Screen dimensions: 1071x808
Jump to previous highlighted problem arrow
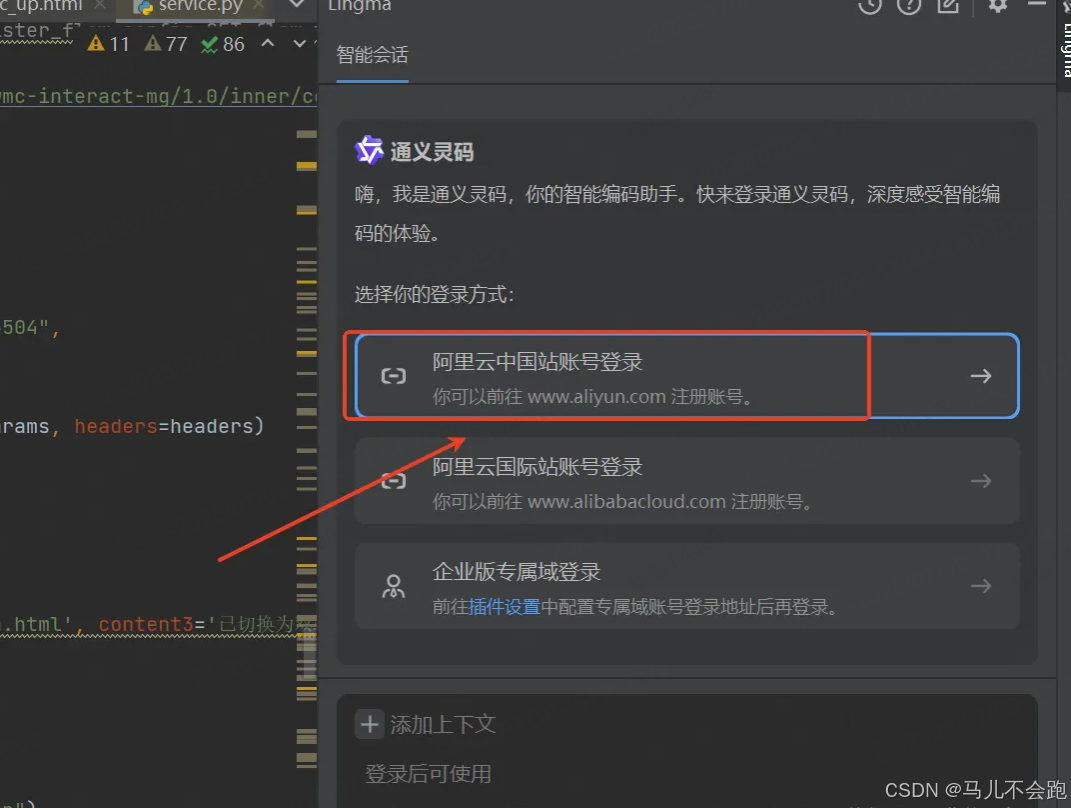268,44
